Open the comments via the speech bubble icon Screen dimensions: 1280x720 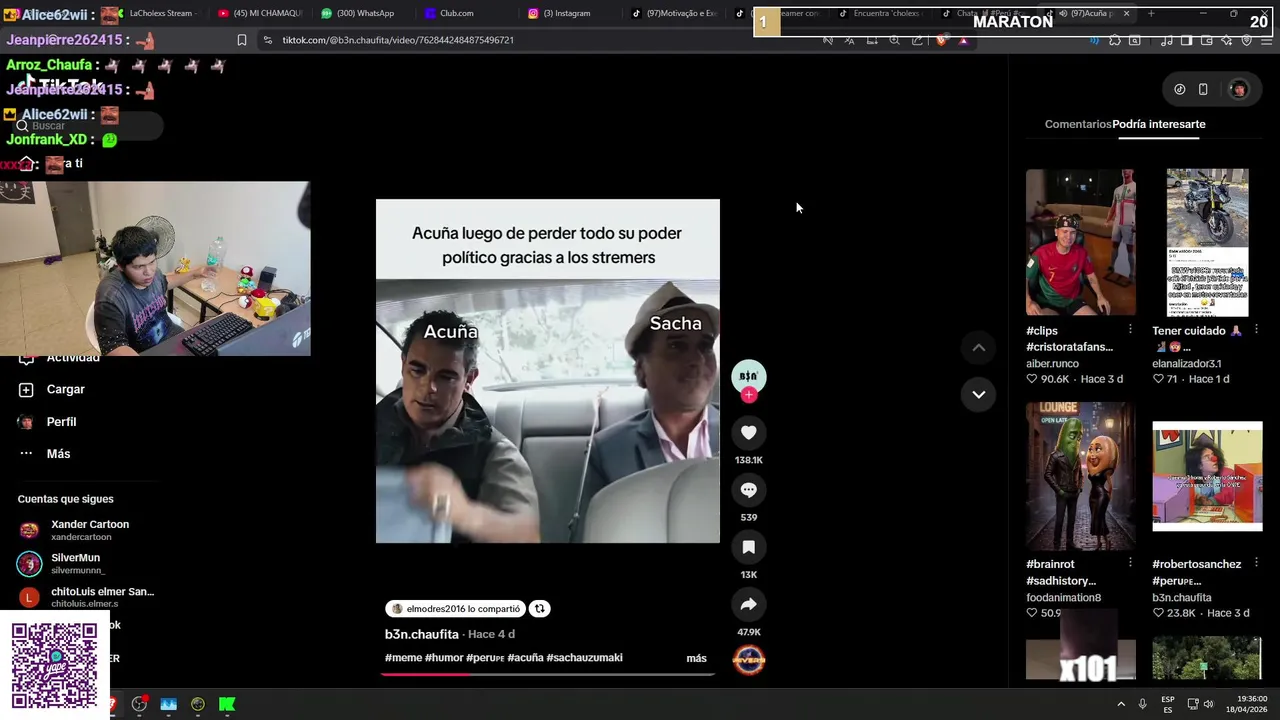pyautogui.click(x=748, y=490)
